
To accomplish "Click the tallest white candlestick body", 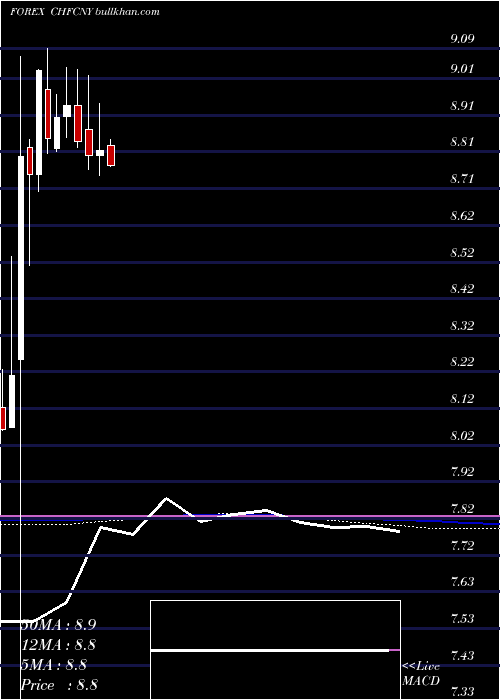I will [x=21, y=258].
